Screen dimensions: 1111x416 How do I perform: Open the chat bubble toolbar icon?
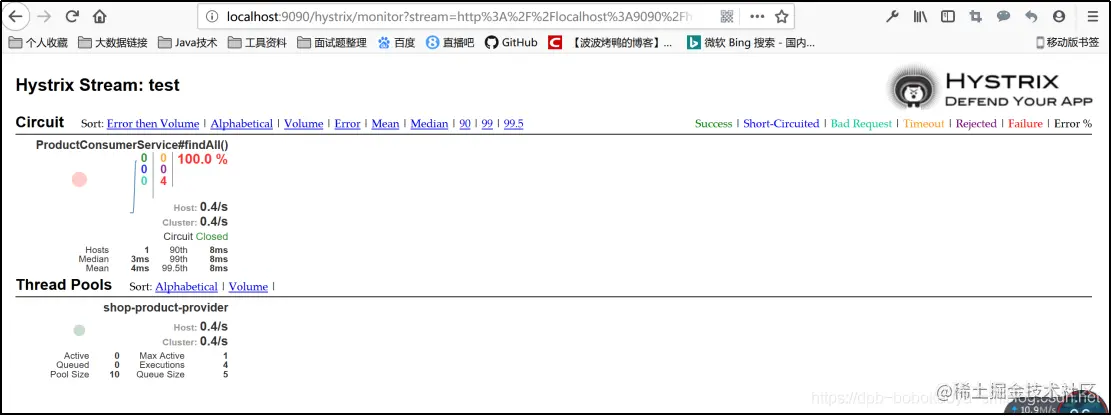[1003, 16]
